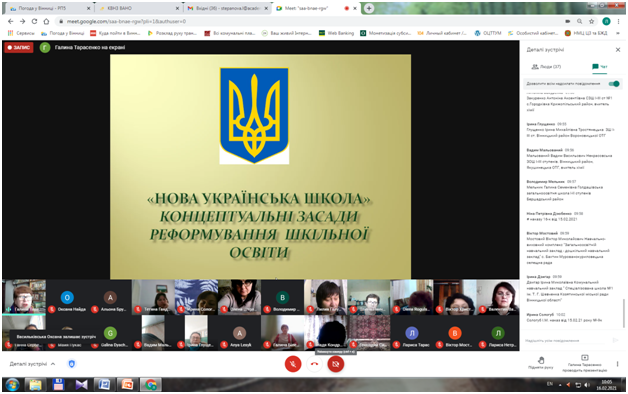Click the send message arrow in chat
The width and height of the screenshot is (628, 394).
point(616,340)
